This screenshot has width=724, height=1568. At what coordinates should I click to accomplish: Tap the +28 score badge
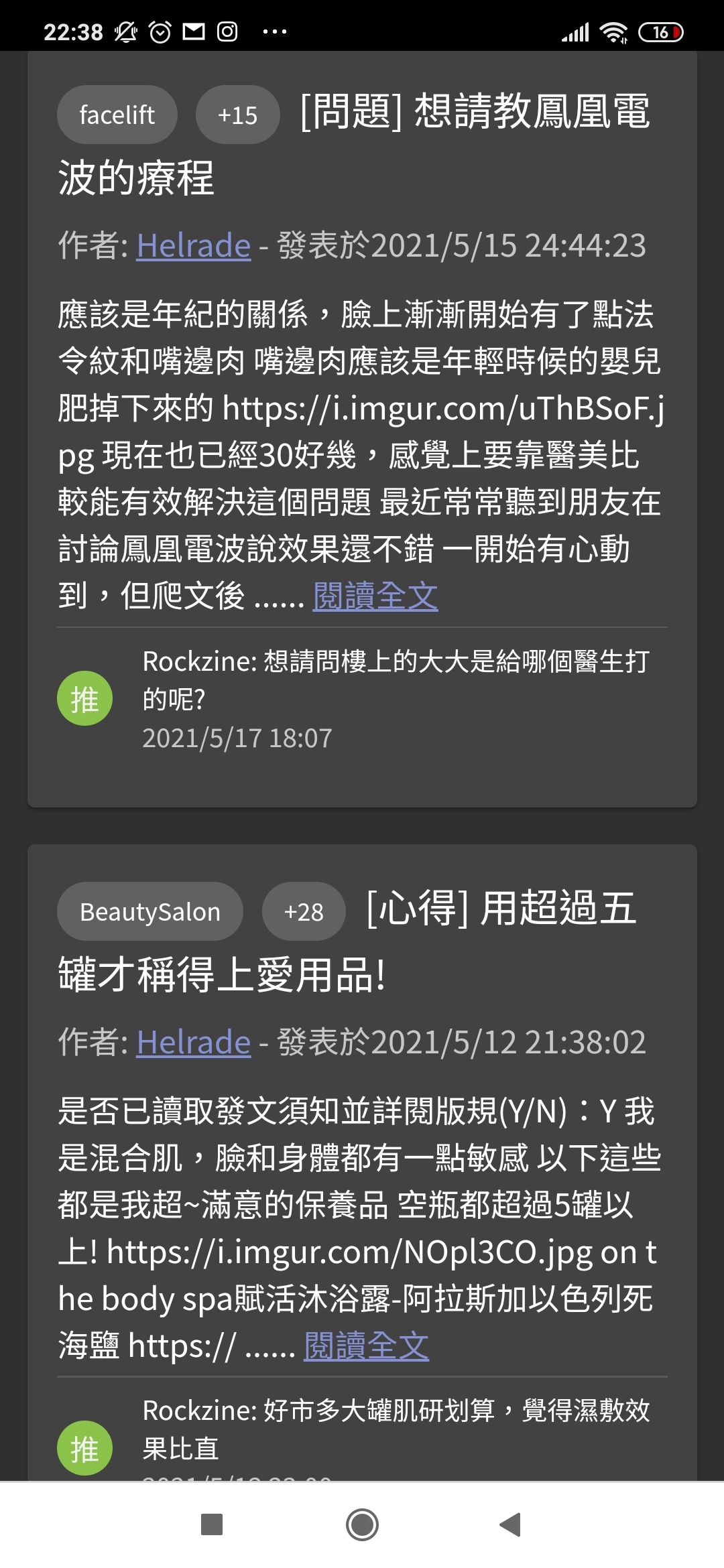point(304,911)
